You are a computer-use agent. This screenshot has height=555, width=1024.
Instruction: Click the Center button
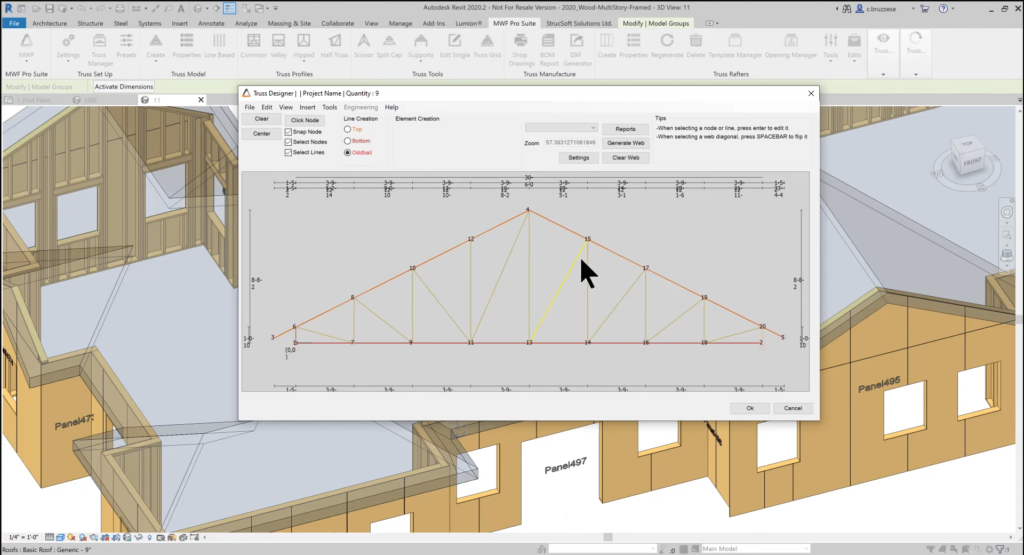tap(262, 133)
